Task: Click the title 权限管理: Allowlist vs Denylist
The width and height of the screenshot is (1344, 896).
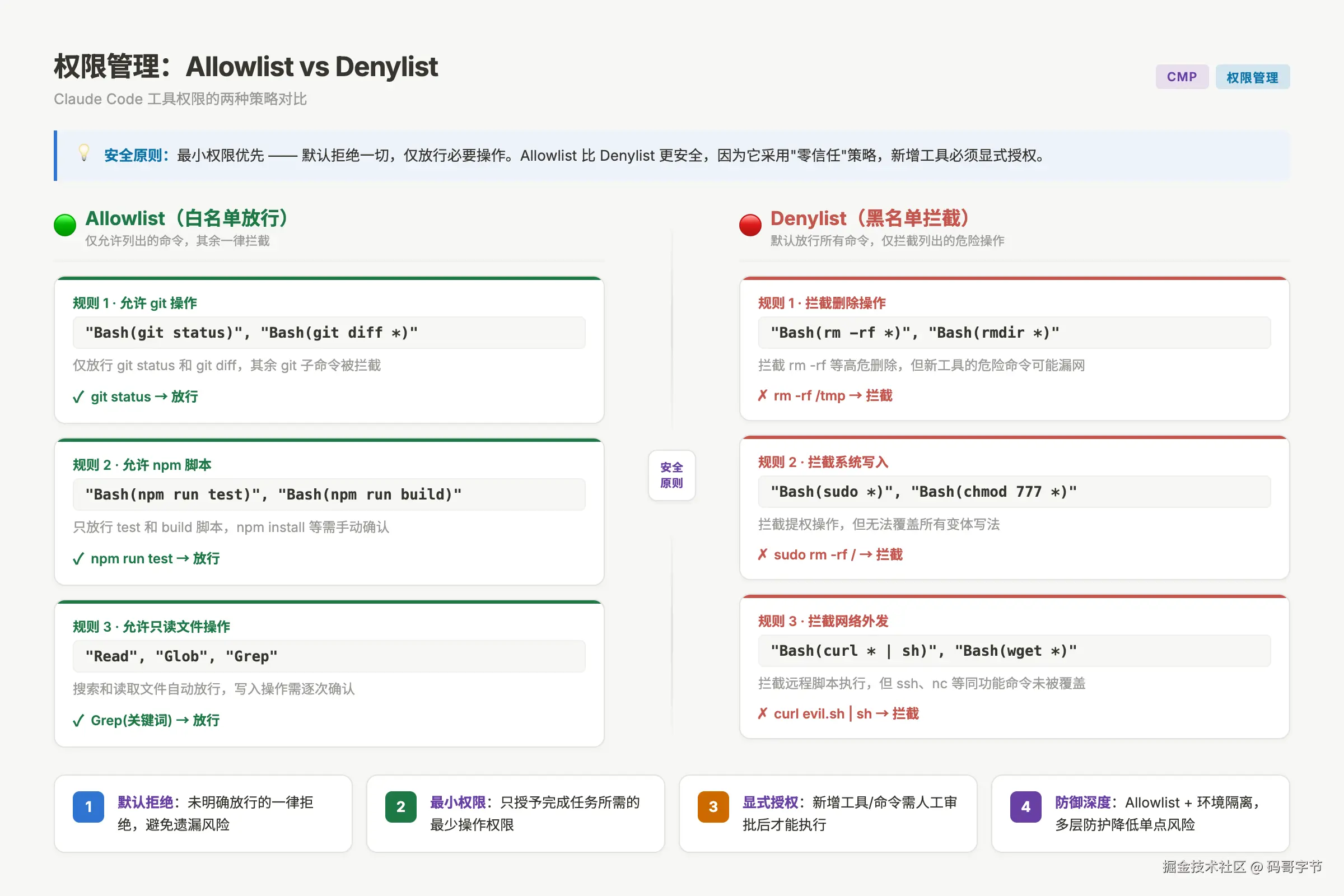Action: tap(246, 66)
